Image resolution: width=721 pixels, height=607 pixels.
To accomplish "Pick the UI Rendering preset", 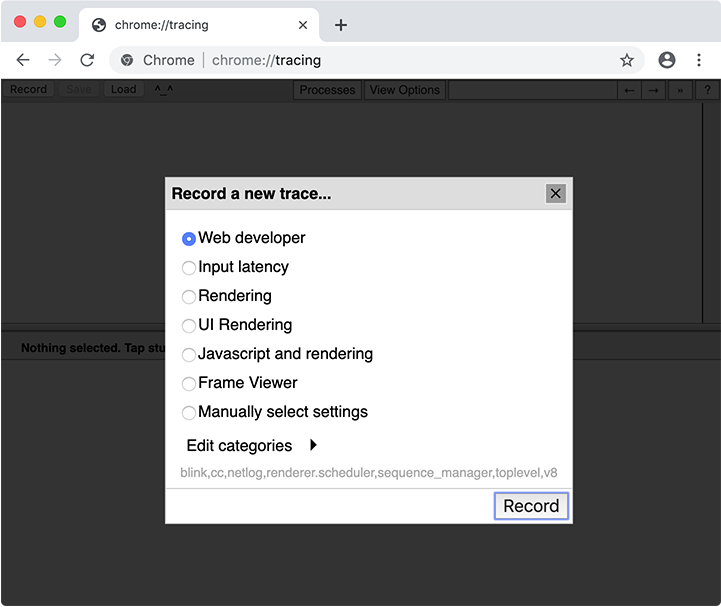I will pyautogui.click(x=189, y=326).
